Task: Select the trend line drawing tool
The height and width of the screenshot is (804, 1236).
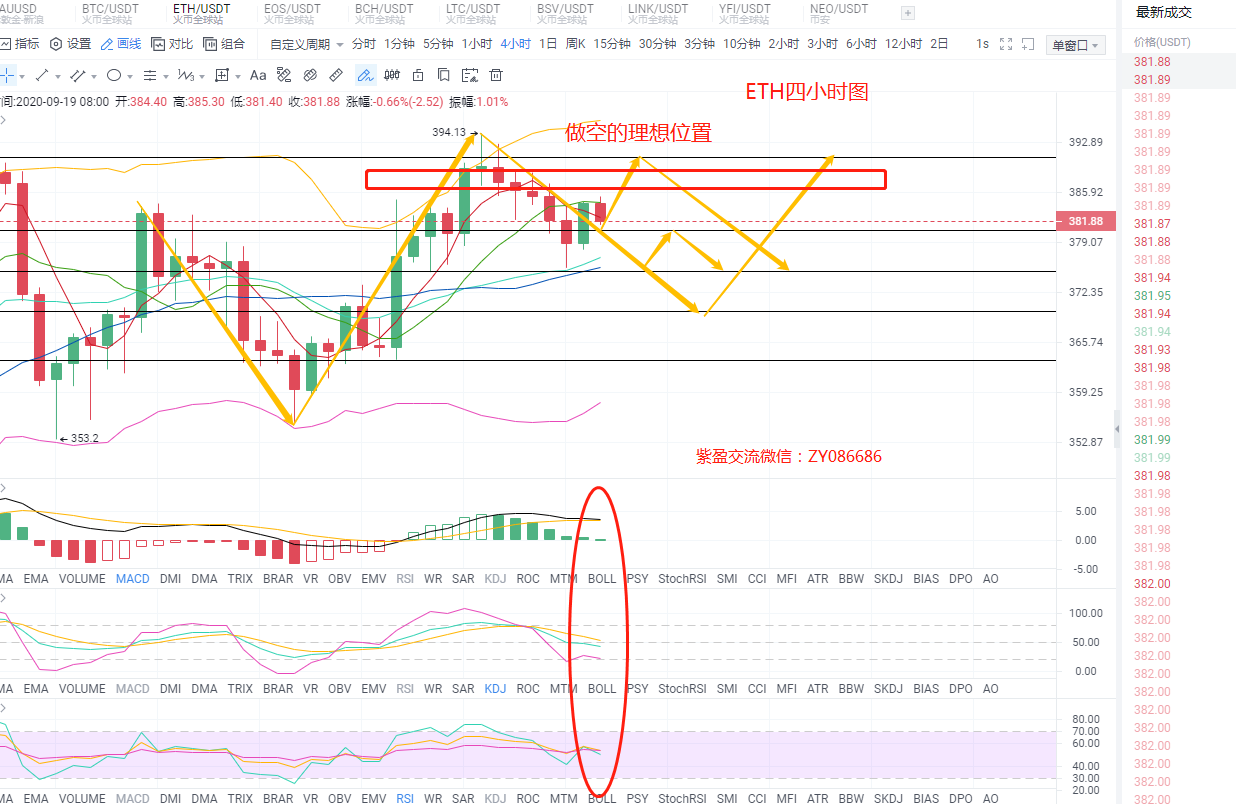Action: [x=42, y=75]
